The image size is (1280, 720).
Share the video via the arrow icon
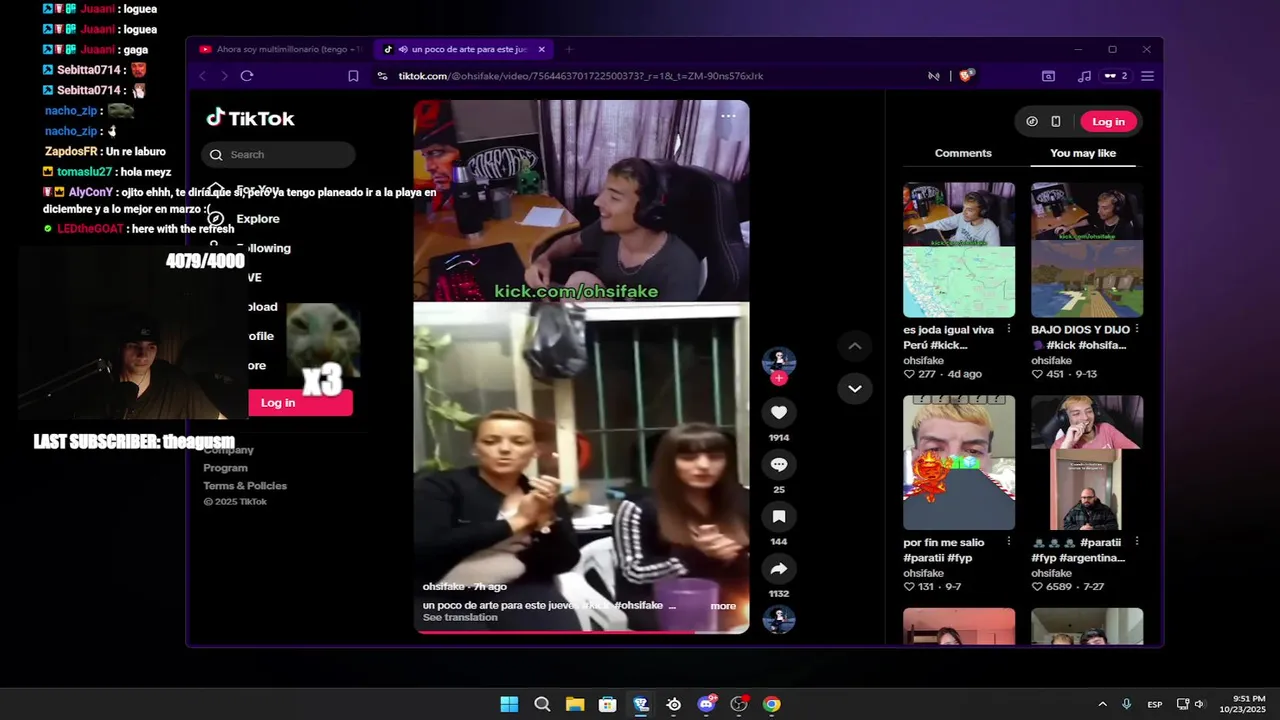pyautogui.click(x=779, y=569)
